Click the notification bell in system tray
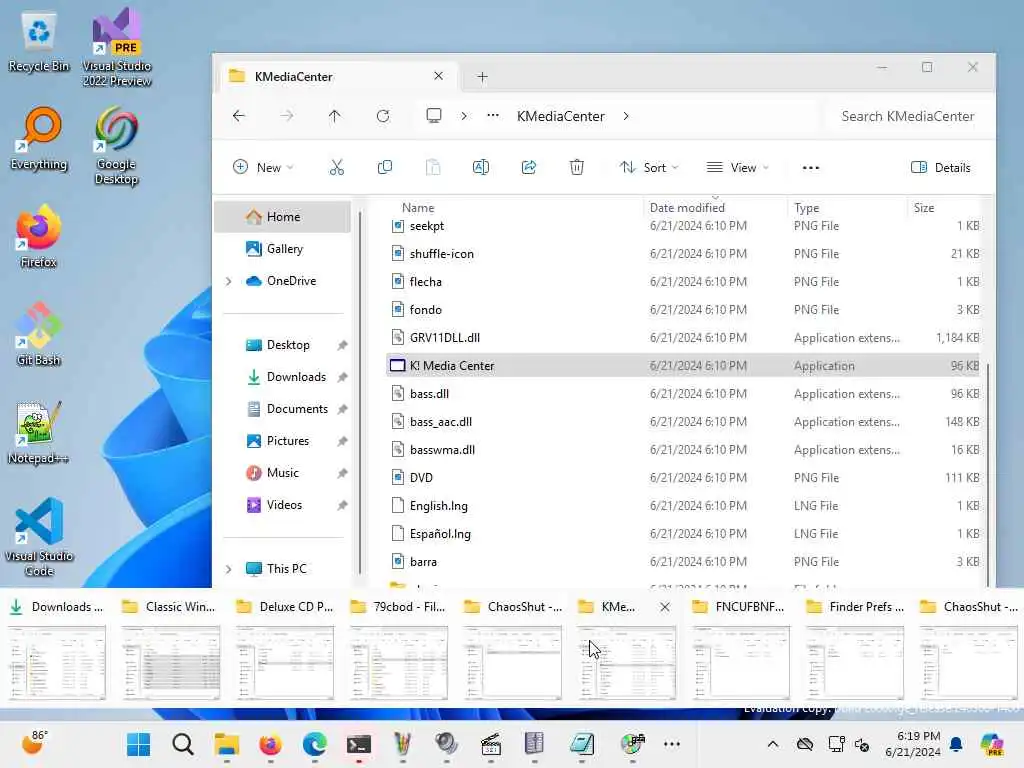The width and height of the screenshot is (1024, 768). point(956,744)
